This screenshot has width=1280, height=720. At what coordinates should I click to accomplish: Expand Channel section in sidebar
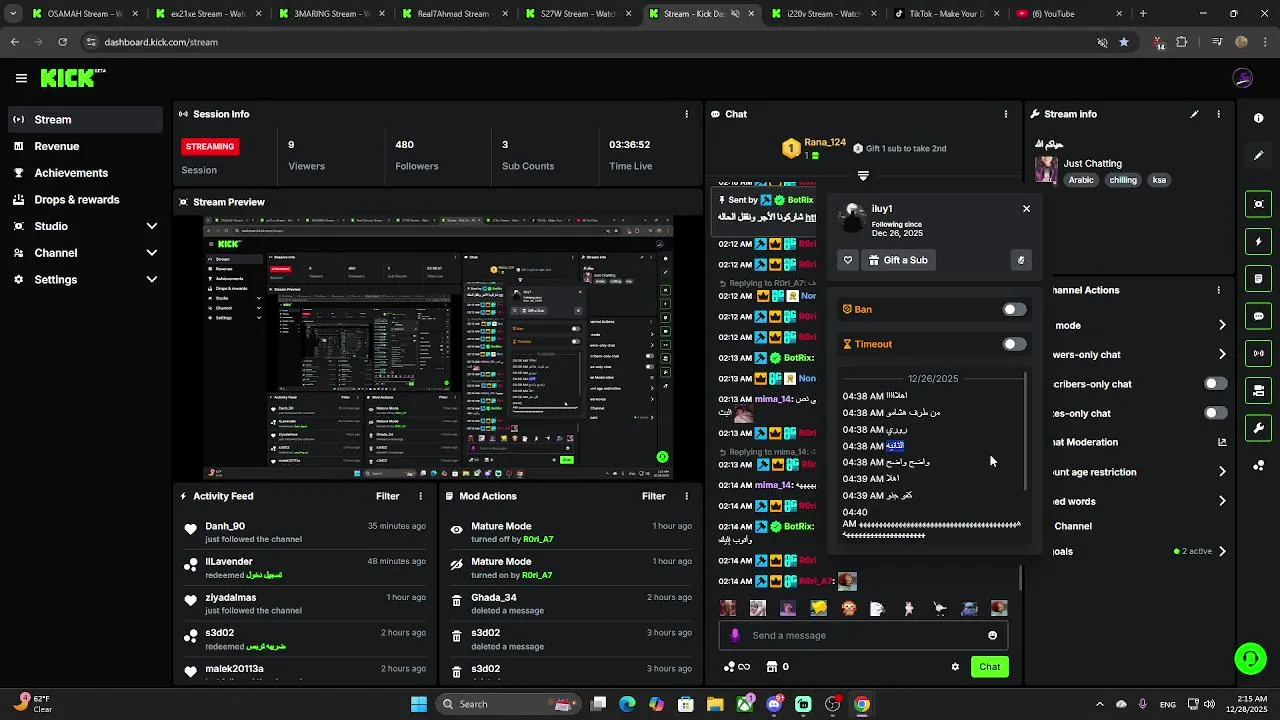point(152,253)
